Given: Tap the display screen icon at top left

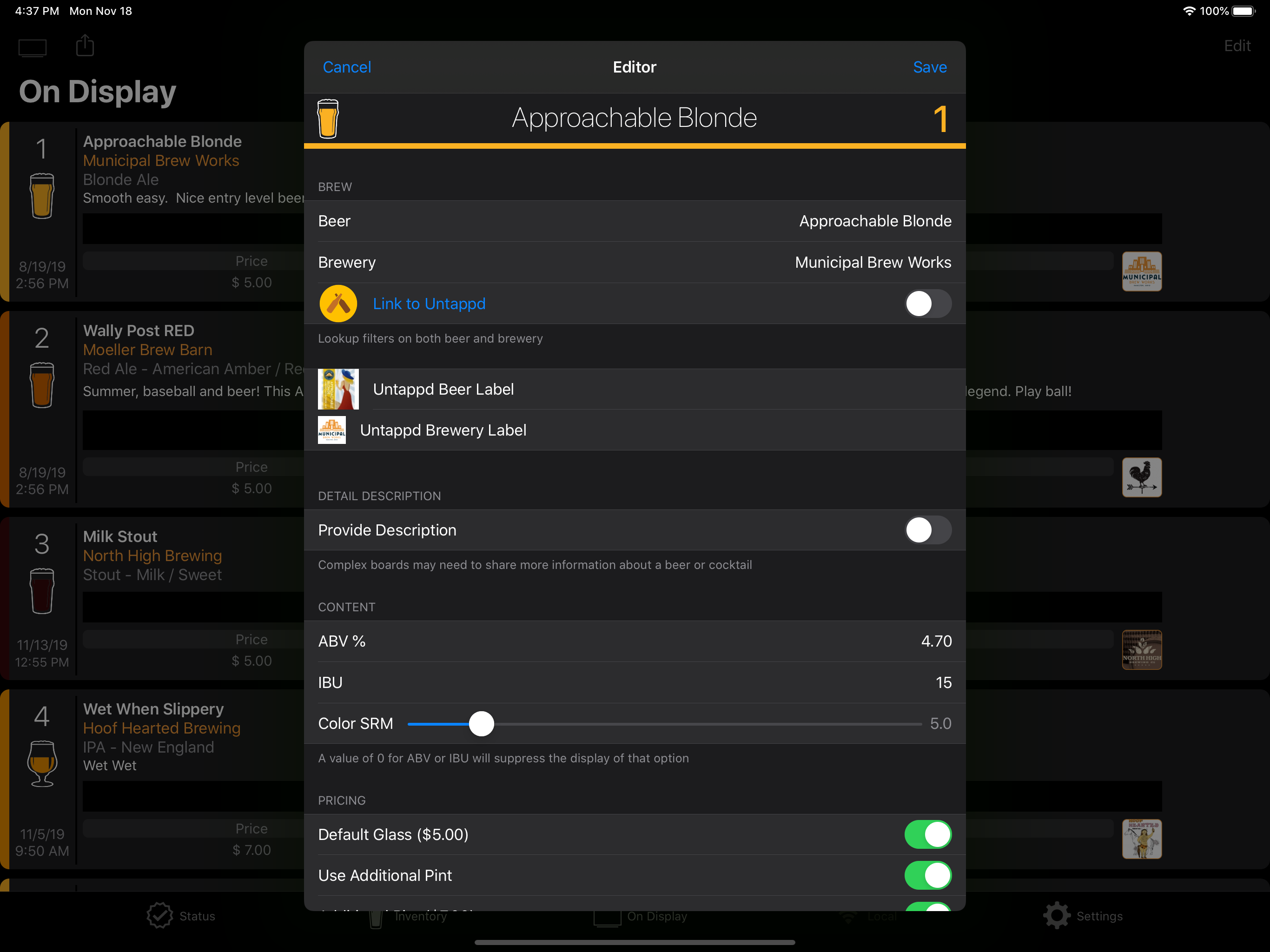Looking at the screenshot, I should pyautogui.click(x=32, y=48).
